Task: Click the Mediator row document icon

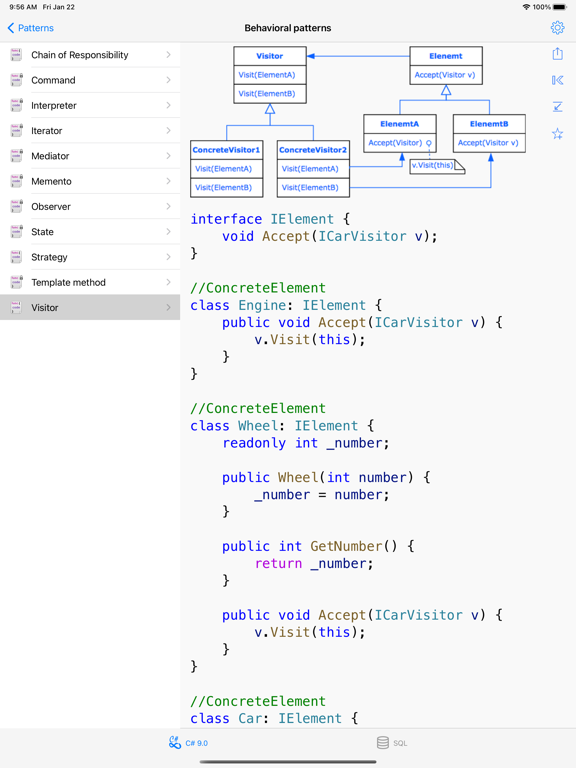Action: click(17, 156)
